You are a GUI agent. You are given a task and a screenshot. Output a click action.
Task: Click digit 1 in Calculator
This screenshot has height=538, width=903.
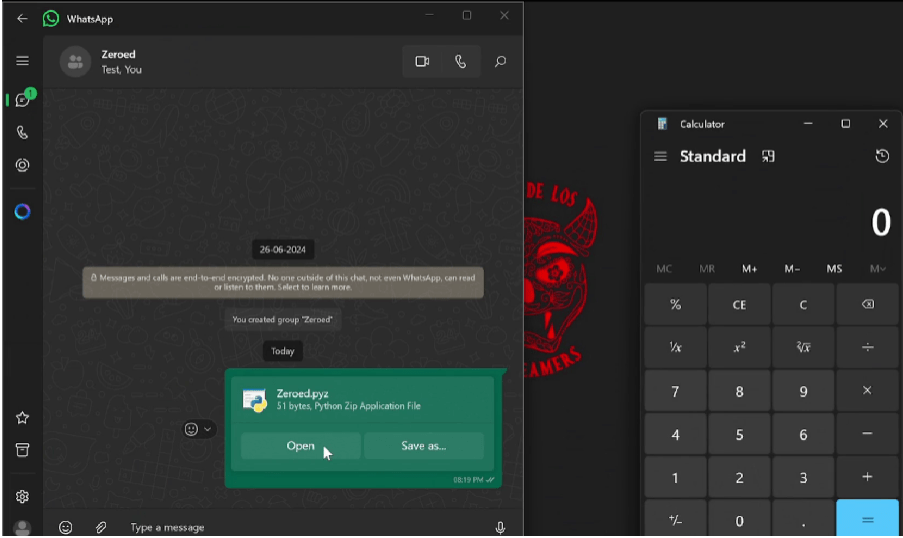point(676,477)
